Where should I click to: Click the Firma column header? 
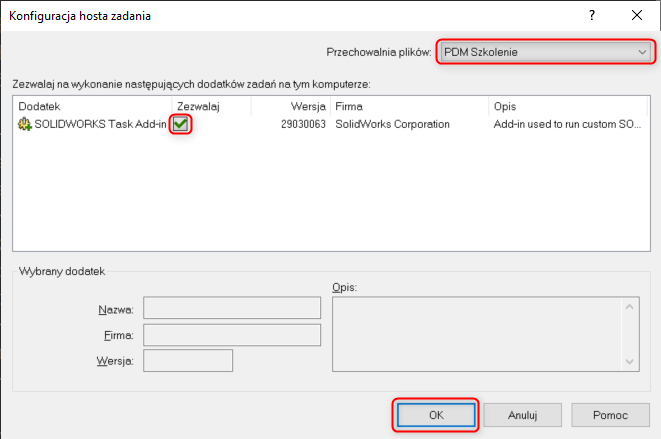click(x=408, y=105)
